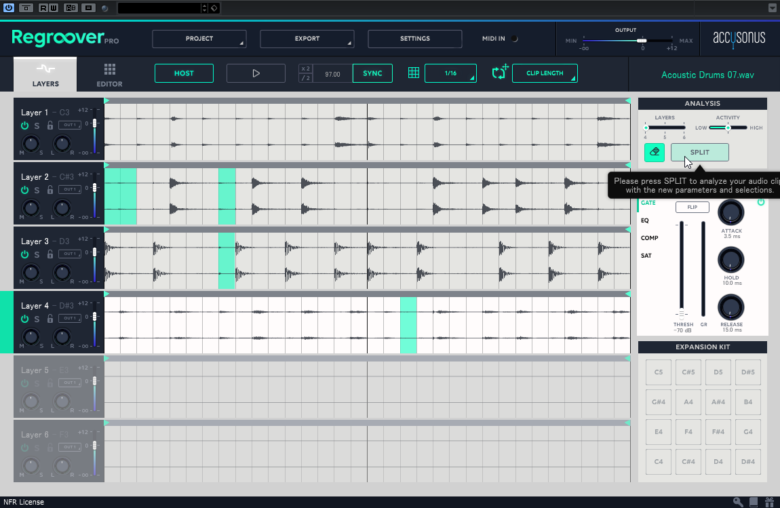Click the eraser icon in Analysis panel
The height and width of the screenshot is (508, 780).
(654, 152)
